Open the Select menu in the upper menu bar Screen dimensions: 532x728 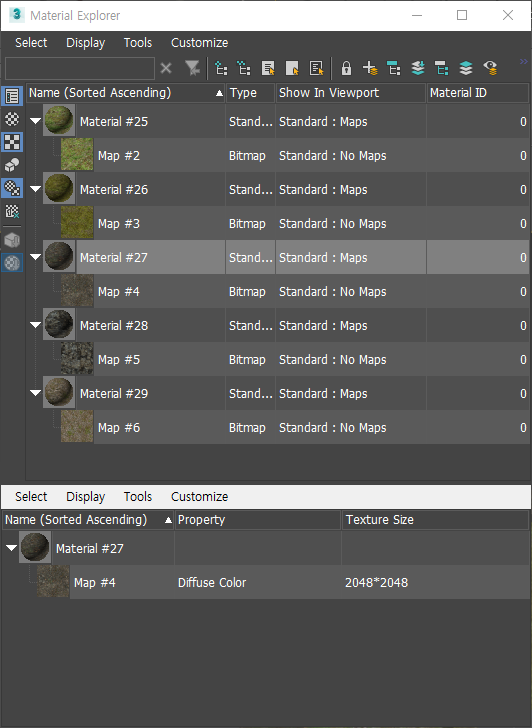pos(31,43)
